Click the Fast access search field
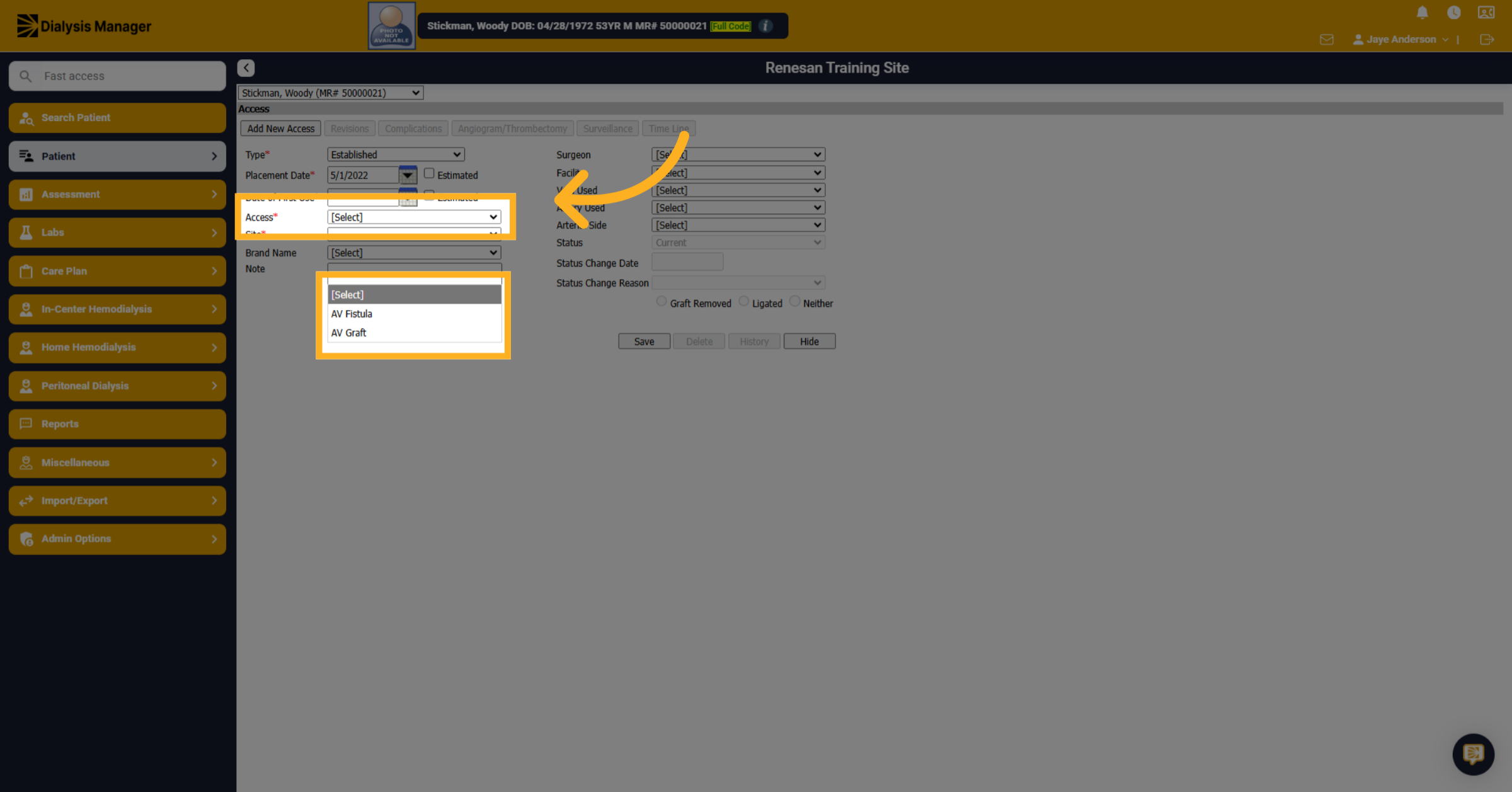Screen dimensions: 1512x792 tap(117, 76)
